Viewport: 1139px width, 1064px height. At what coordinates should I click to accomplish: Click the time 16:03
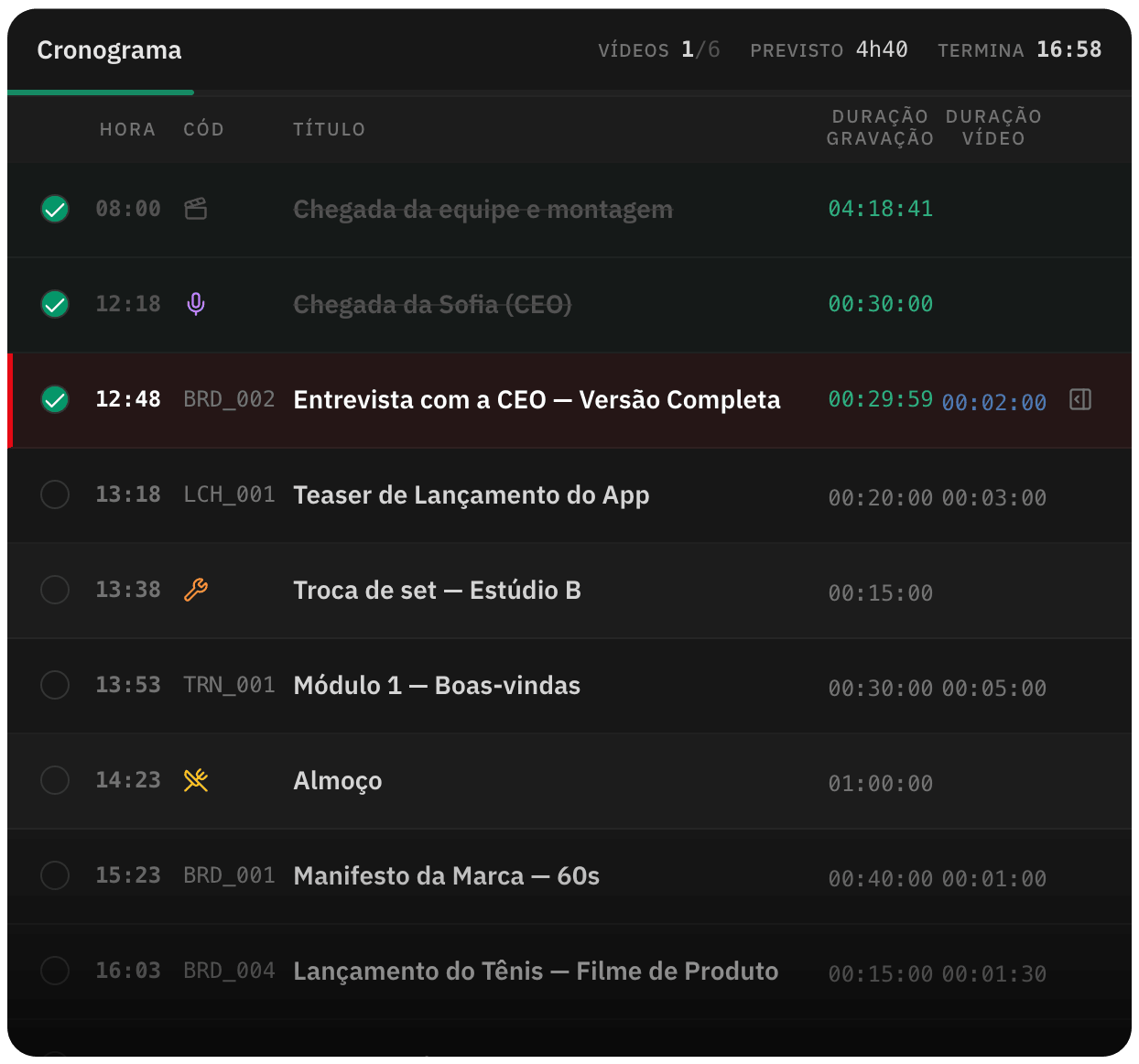[x=128, y=971]
